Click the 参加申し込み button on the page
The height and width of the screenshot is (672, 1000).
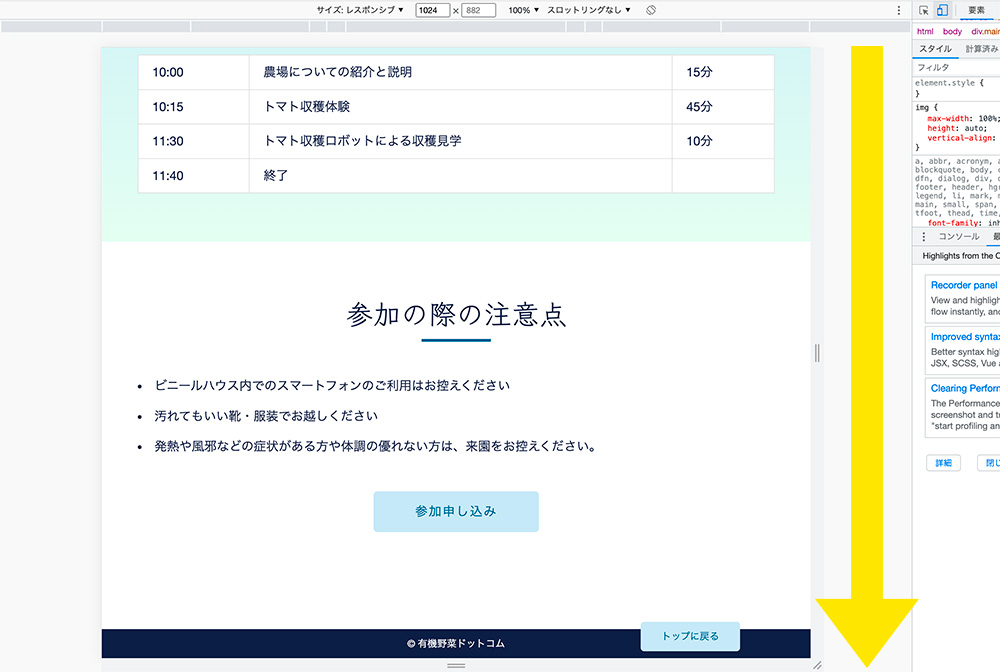(x=455, y=510)
